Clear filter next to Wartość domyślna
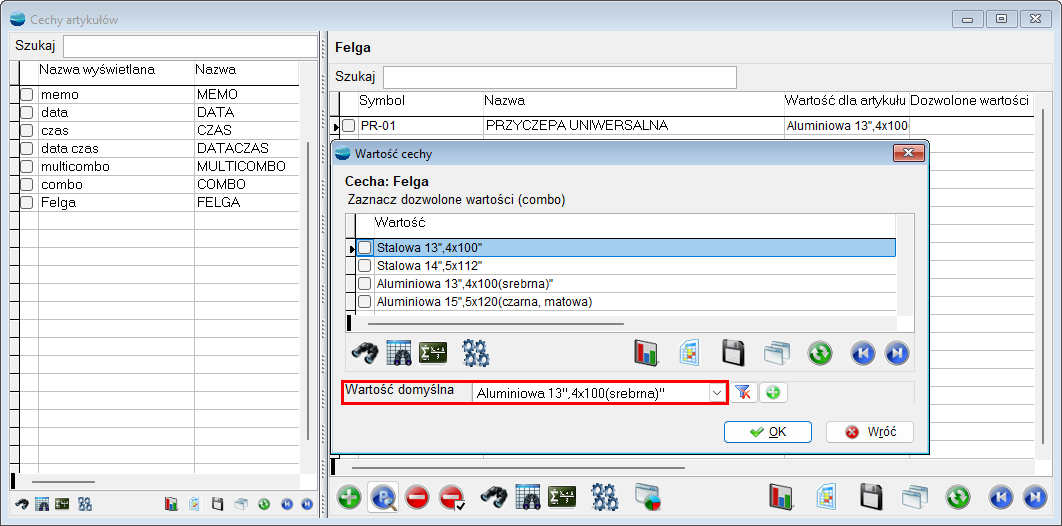Screen dimensions: 1062x526 click(743, 393)
